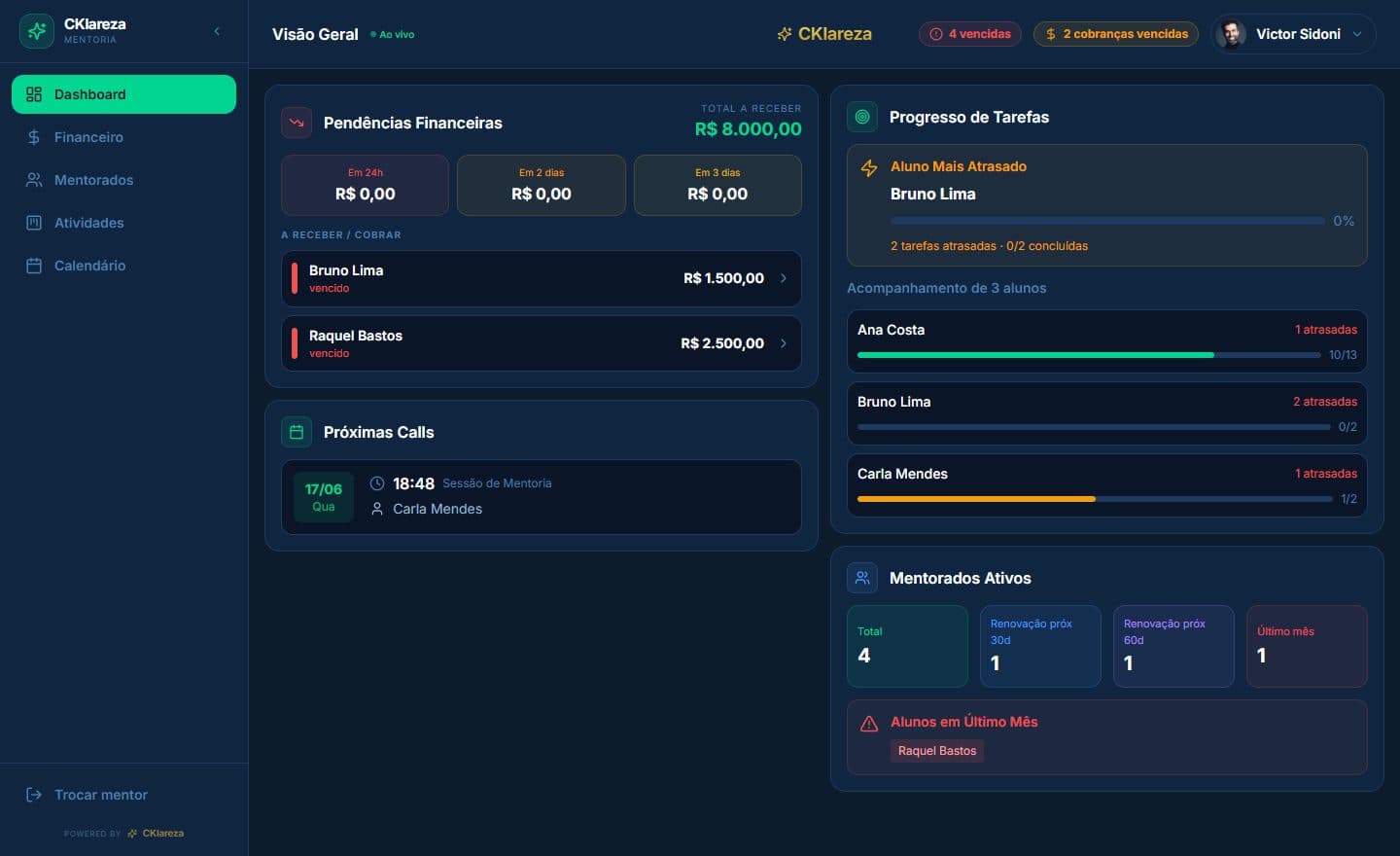1400x856 pixels.
Task: Click the Visão Geral page title
Action: point(315,34)
